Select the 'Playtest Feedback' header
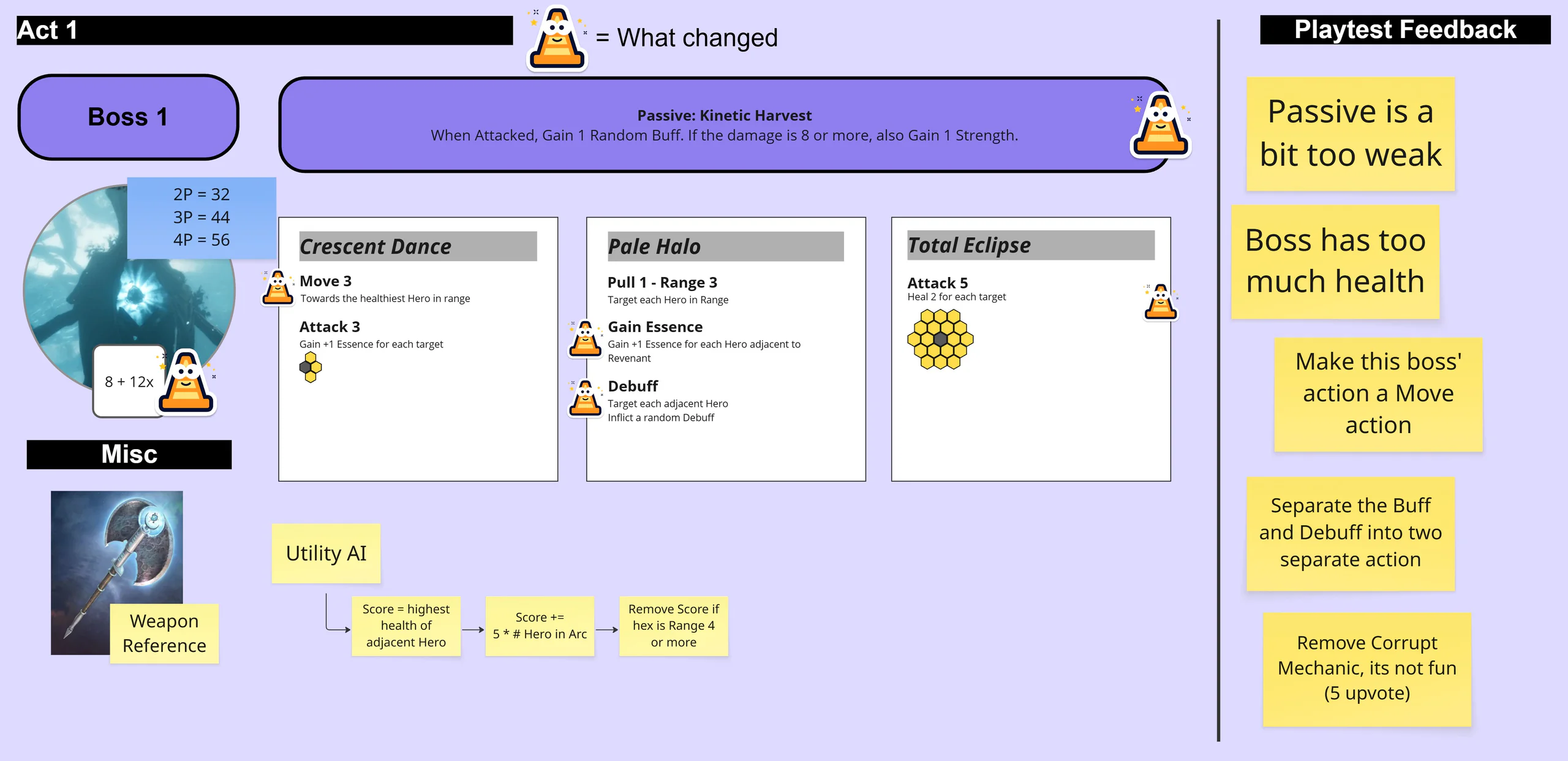Image resolution: width=1568 pixels, height=761 pixels. (1405, 29)
